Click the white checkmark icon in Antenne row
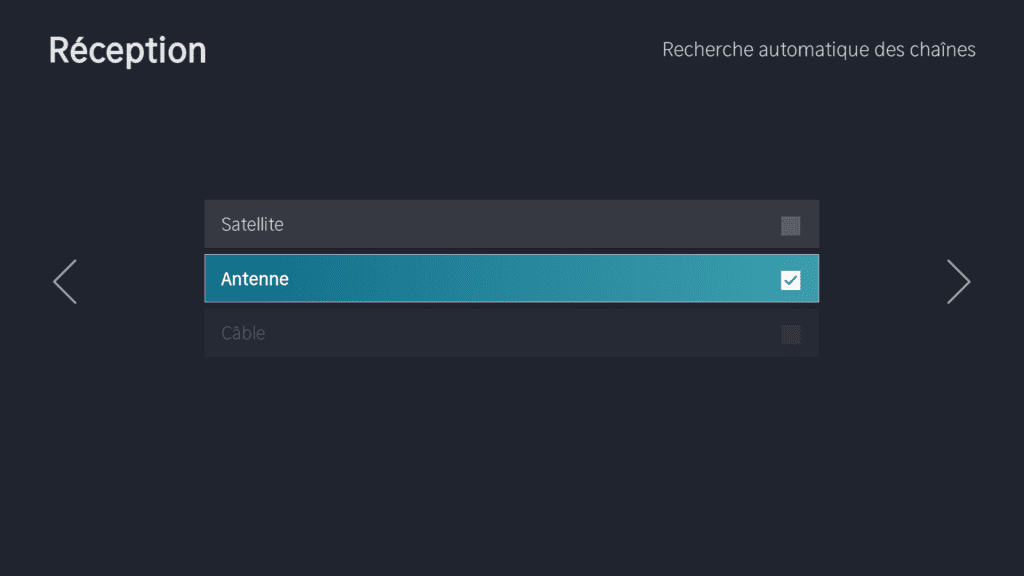This screenshot has height=576, width=1024. (790, 280)
